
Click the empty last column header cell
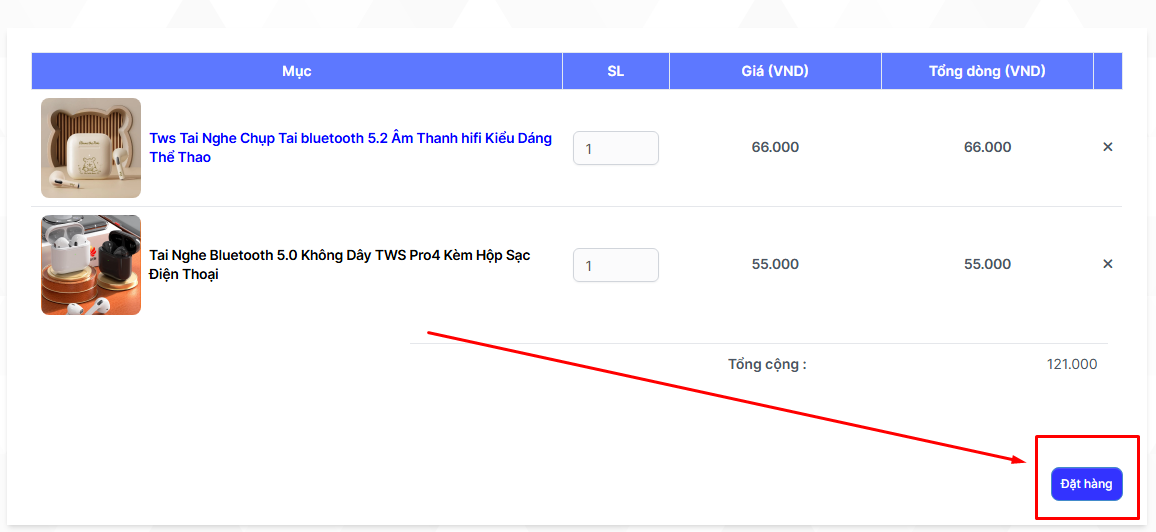1108,71
